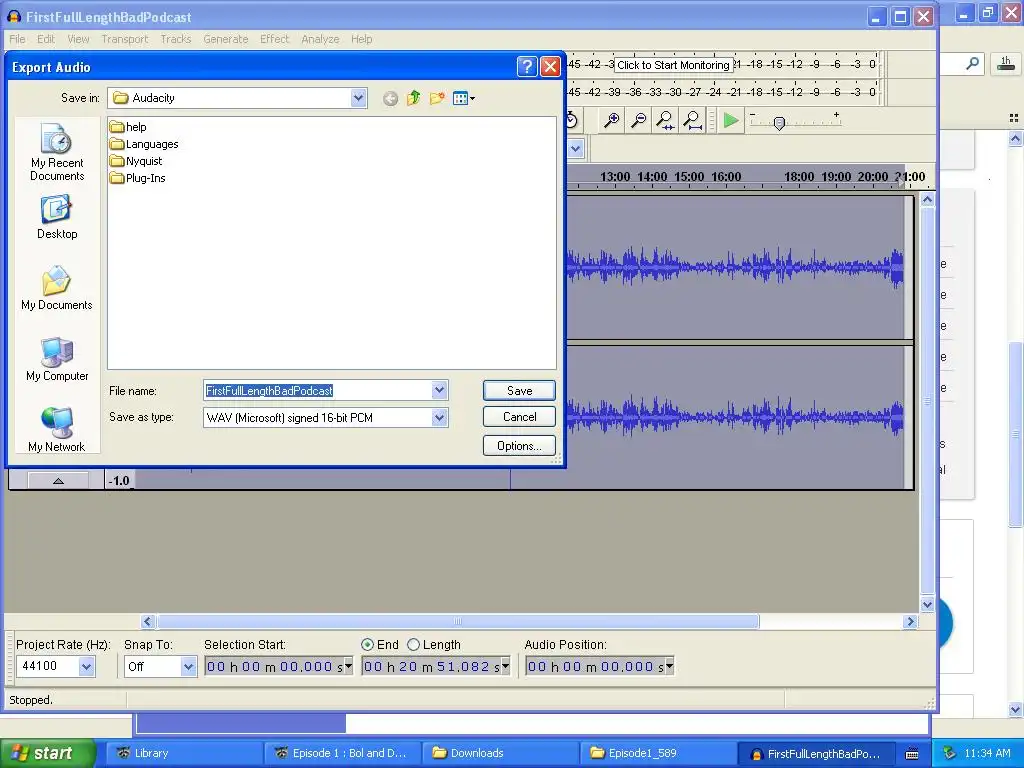
Task: Open My Computer in places bar
Action: coord(57,359)
